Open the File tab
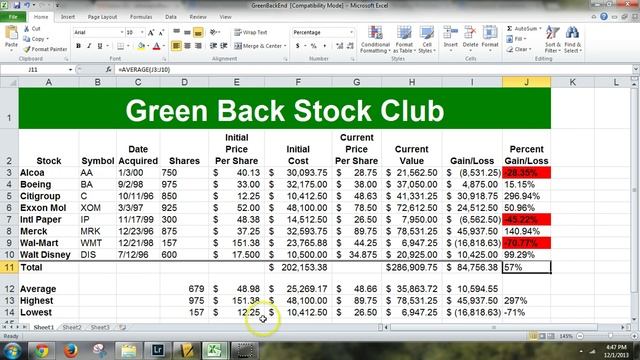The width and height of the screenshot is (640, 360). click(13, 17)
